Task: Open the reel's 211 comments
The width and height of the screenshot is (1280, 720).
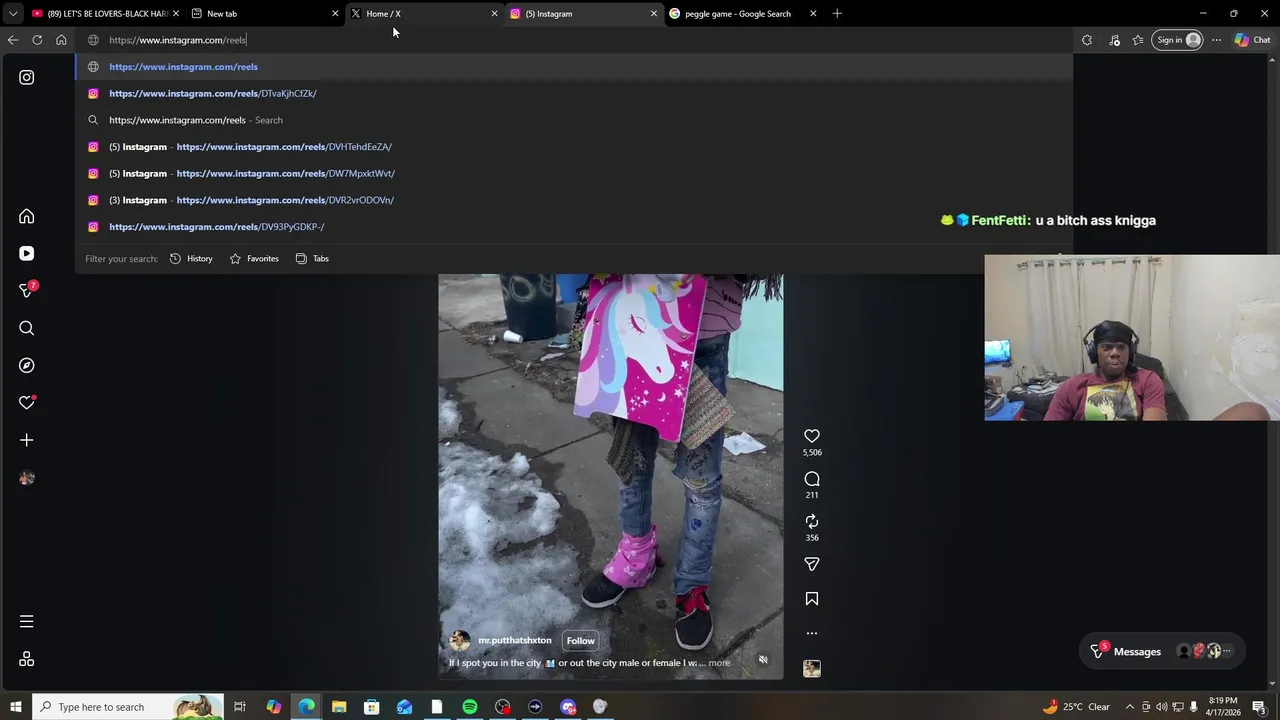Action: tap(812, 479)
